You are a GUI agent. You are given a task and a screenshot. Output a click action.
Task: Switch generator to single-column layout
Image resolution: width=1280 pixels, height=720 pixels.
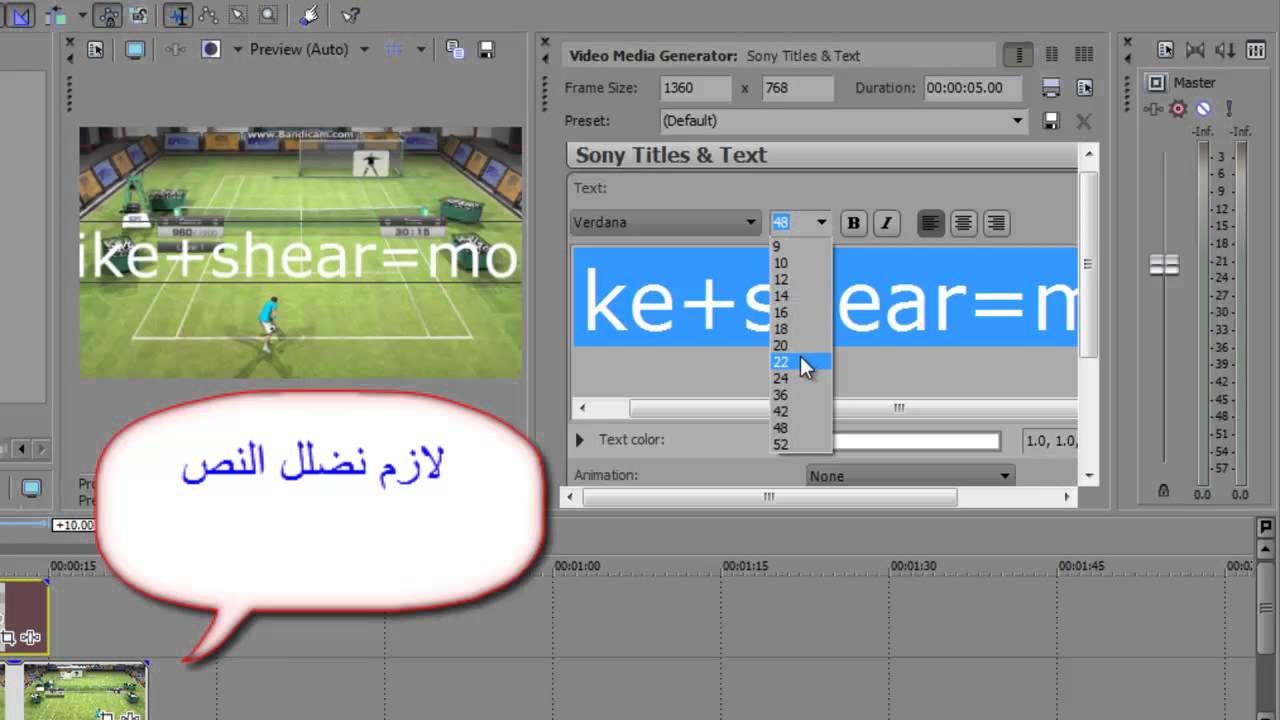(x=1018, y=55)
